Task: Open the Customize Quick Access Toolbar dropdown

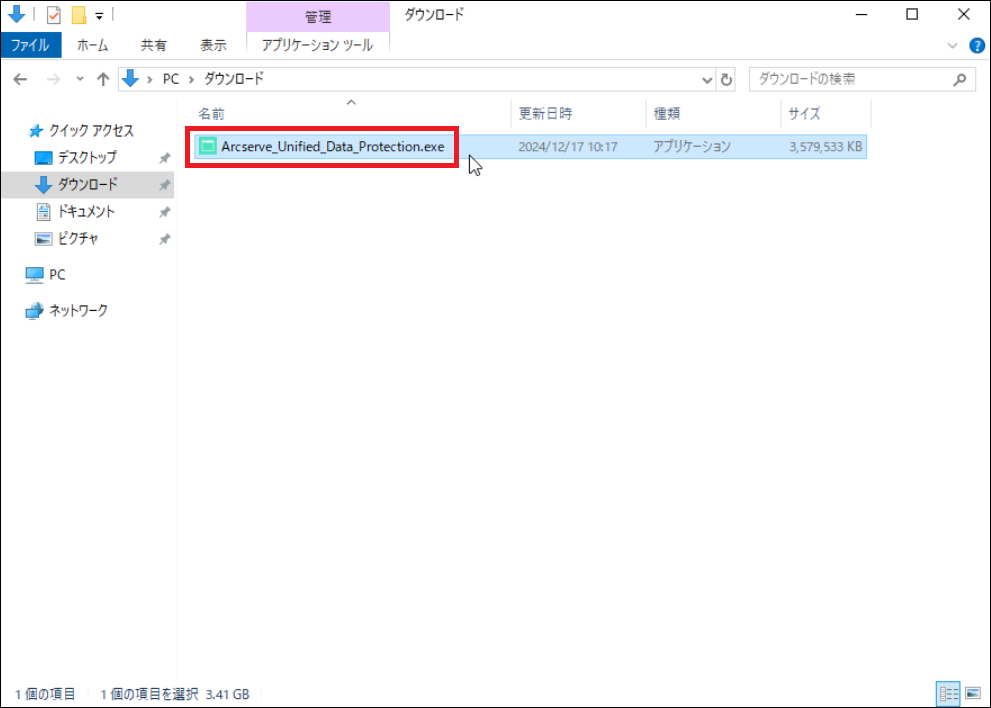Action: point(99,16)
